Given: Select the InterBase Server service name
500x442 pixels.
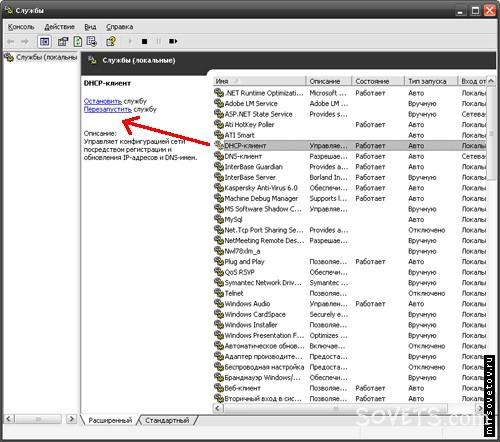Looking at the screenshot, I should coord(250,177).
